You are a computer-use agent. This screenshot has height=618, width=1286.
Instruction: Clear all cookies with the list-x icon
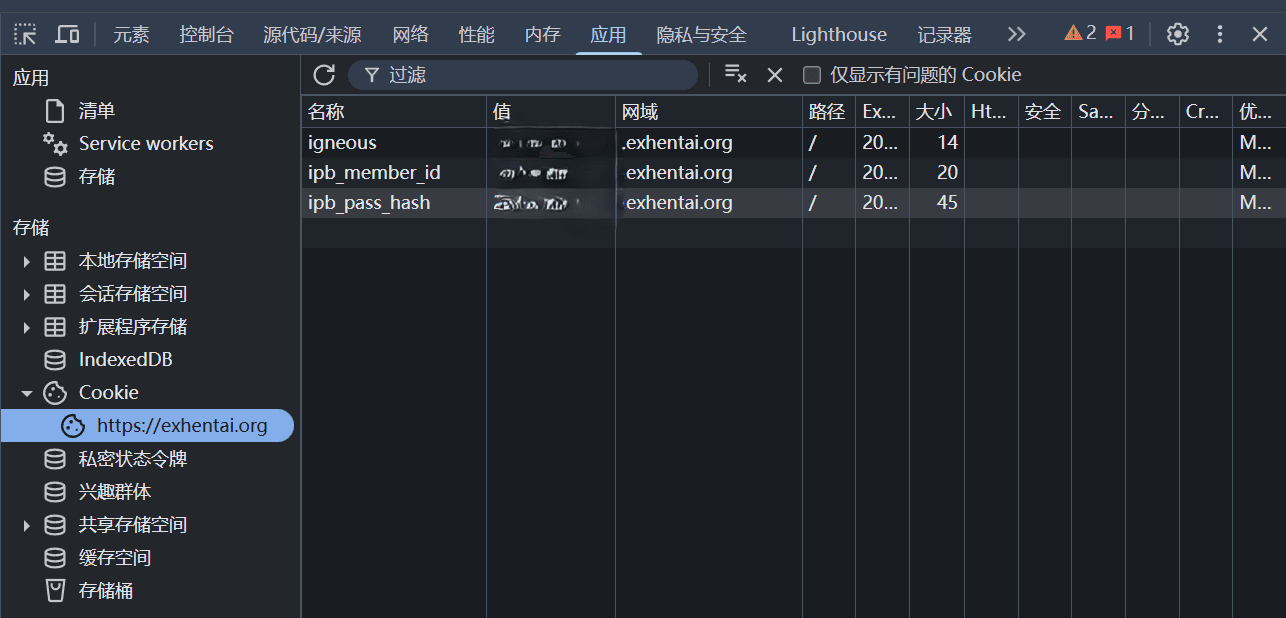(x=735, y=75)
